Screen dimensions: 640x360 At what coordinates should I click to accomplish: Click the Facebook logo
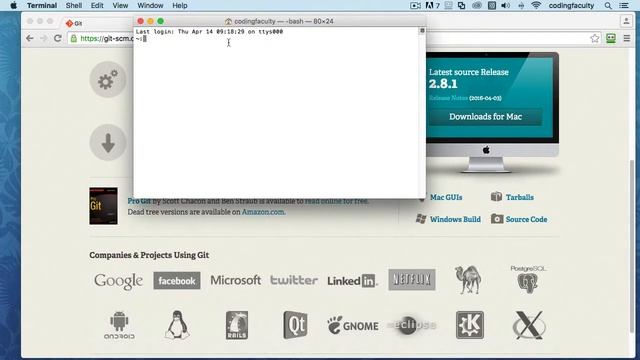pyautogui.click(x=177, y=281)
